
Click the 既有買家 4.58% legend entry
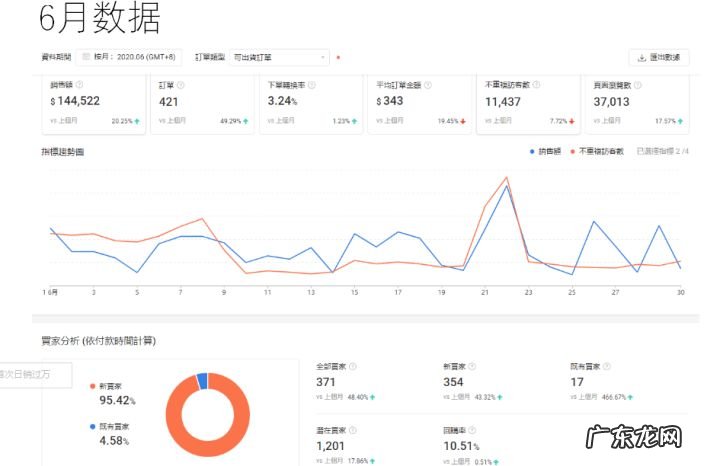(x=110, y=434)
